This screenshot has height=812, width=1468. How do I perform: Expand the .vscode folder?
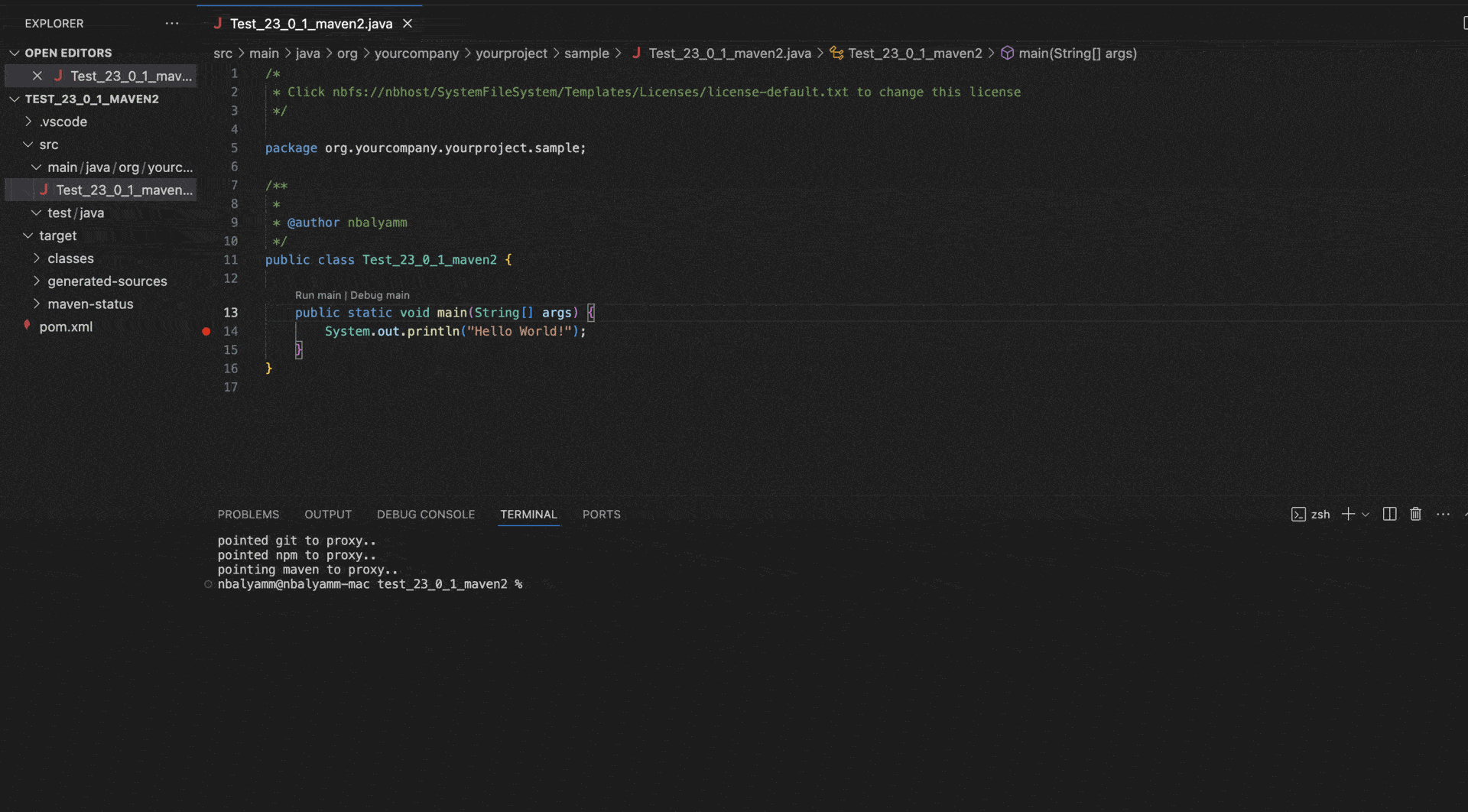[28, 122]
